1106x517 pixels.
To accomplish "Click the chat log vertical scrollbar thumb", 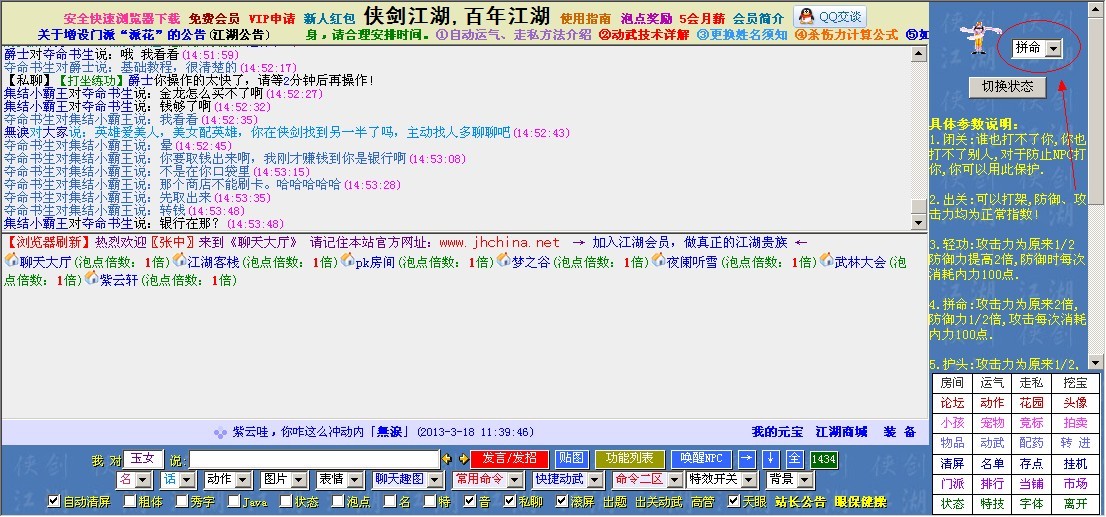I will pyautogui.click(x=918, y=207).
